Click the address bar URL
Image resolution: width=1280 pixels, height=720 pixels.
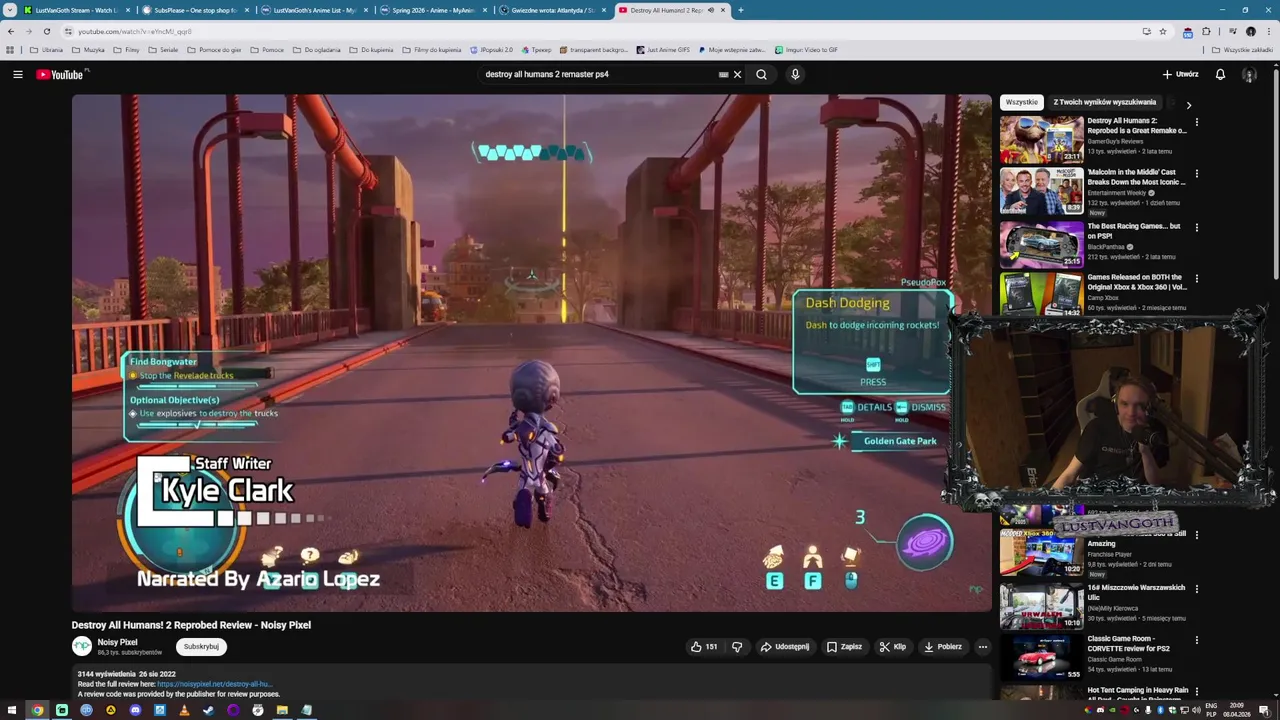(135, 31)
